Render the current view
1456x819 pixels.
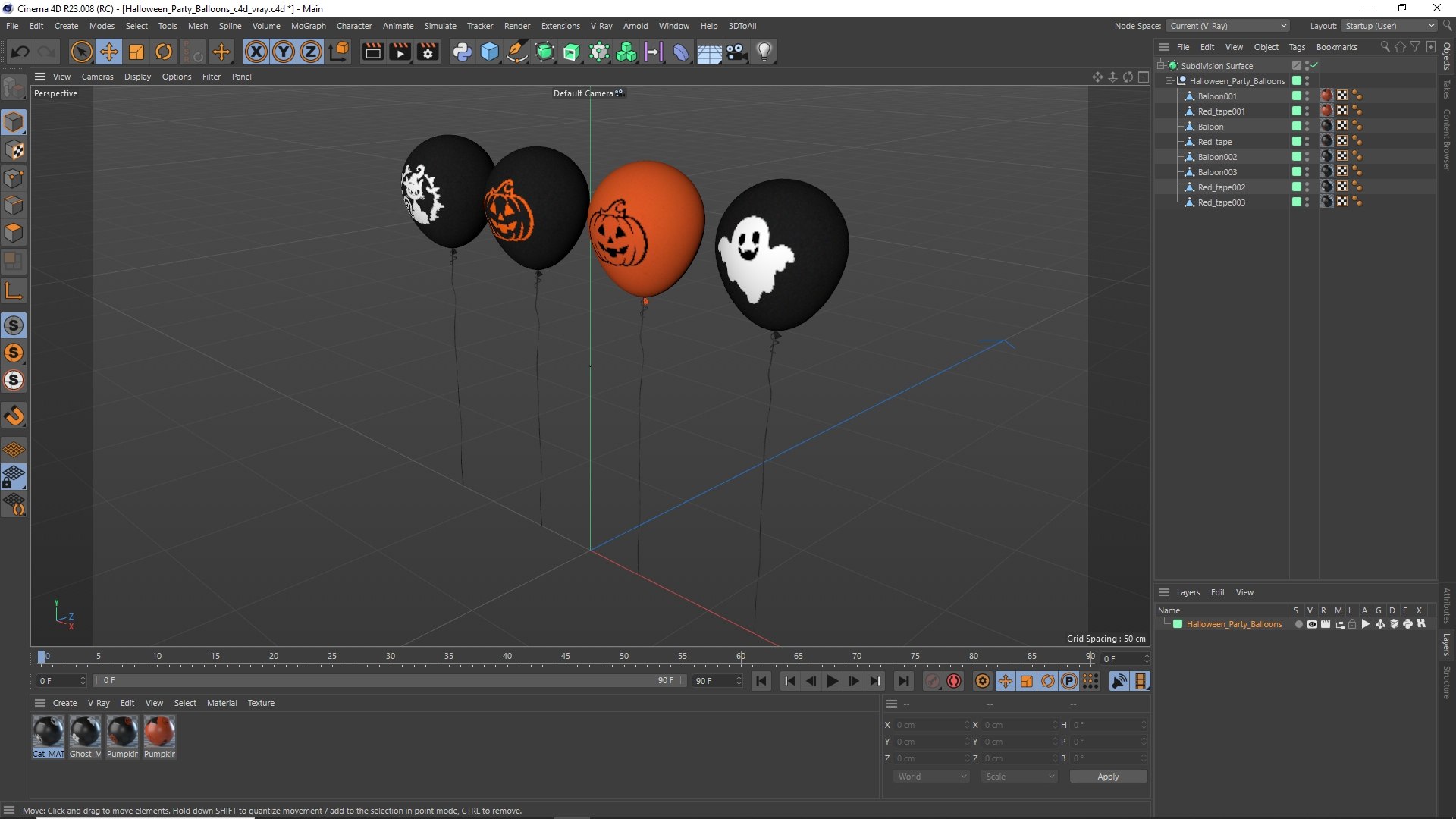coord(372,52)
